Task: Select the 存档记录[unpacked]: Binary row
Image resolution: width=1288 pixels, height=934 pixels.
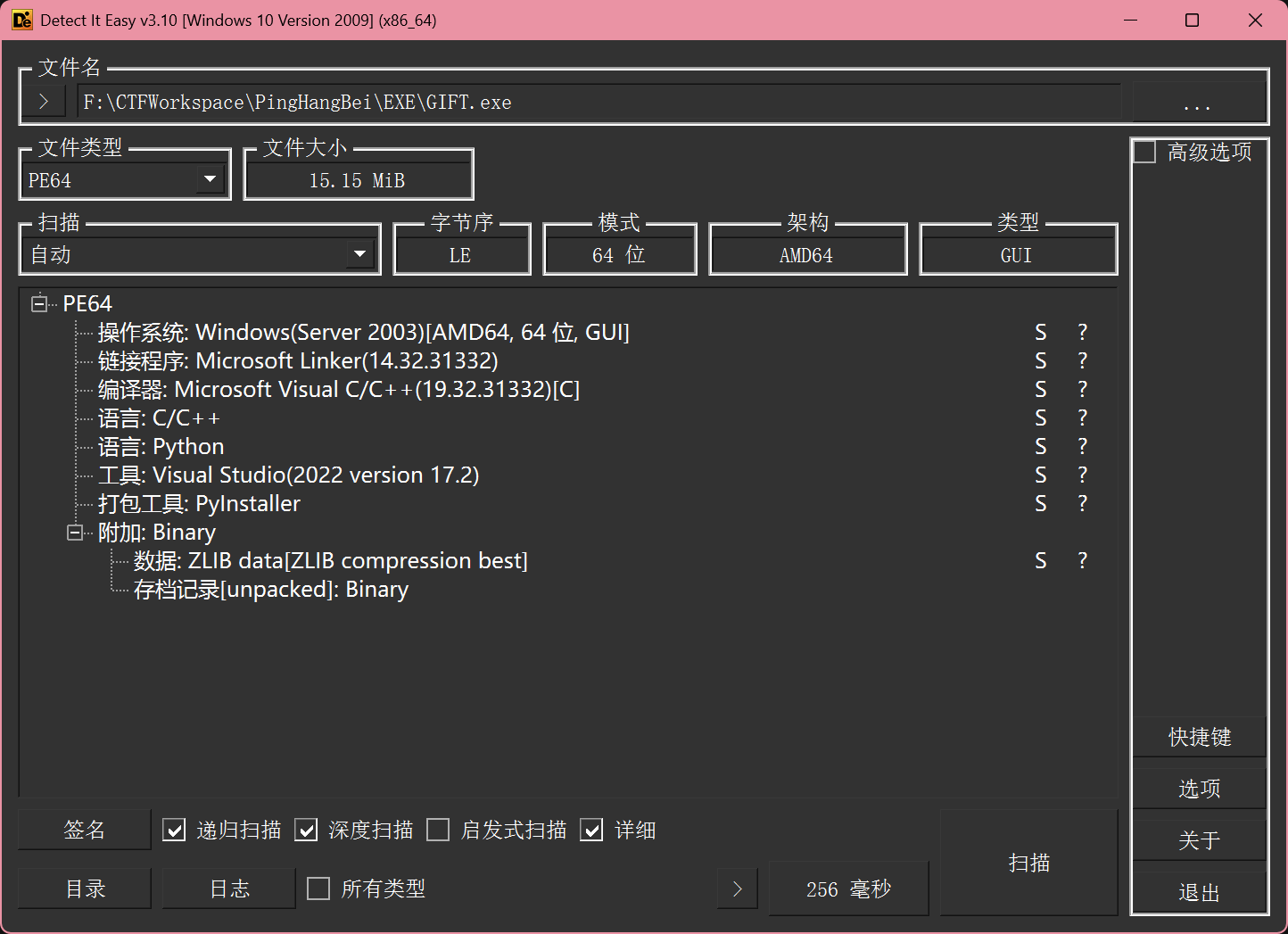Action: click(x=271, y=589)
